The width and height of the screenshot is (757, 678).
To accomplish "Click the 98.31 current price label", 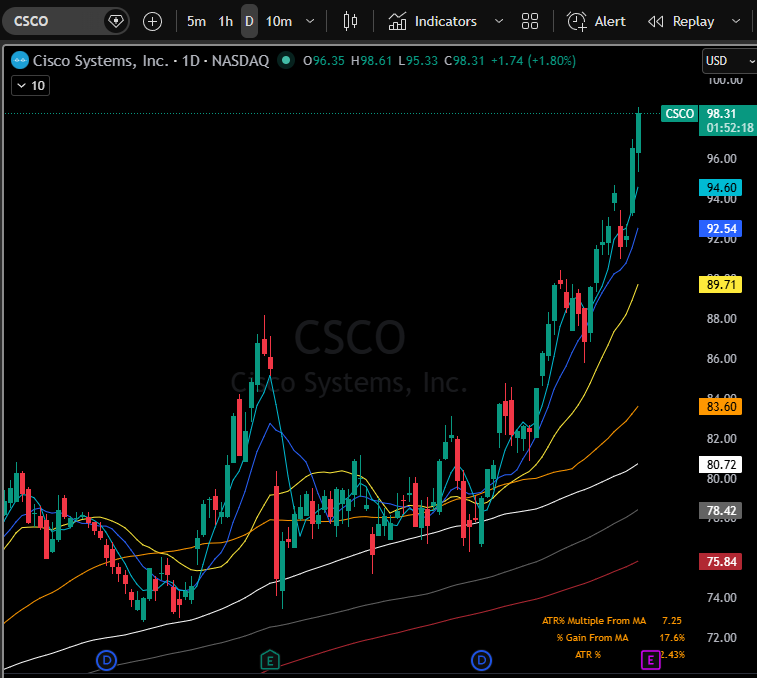I will point(721,113).
